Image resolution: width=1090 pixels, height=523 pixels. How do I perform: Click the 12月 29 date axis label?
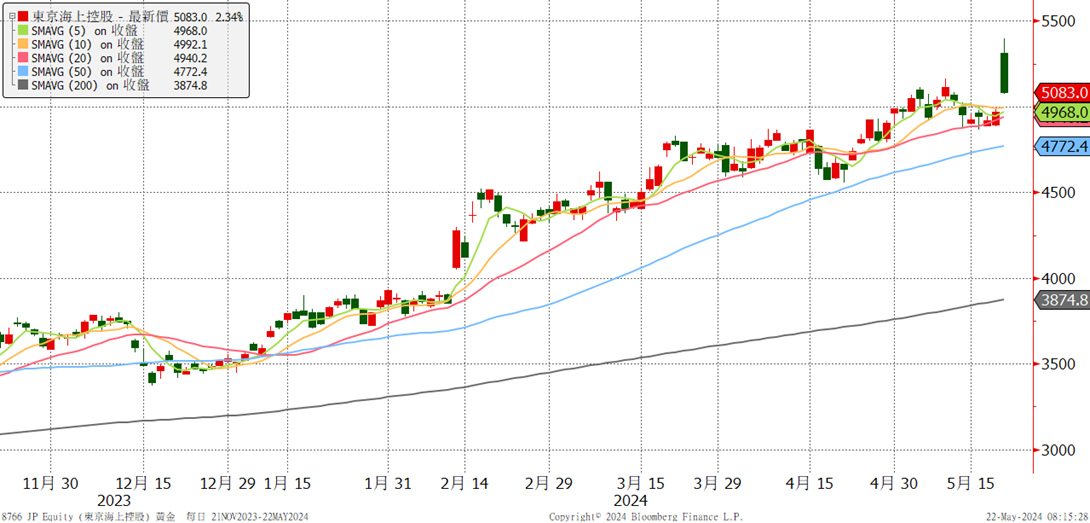(x=227, y=484)
